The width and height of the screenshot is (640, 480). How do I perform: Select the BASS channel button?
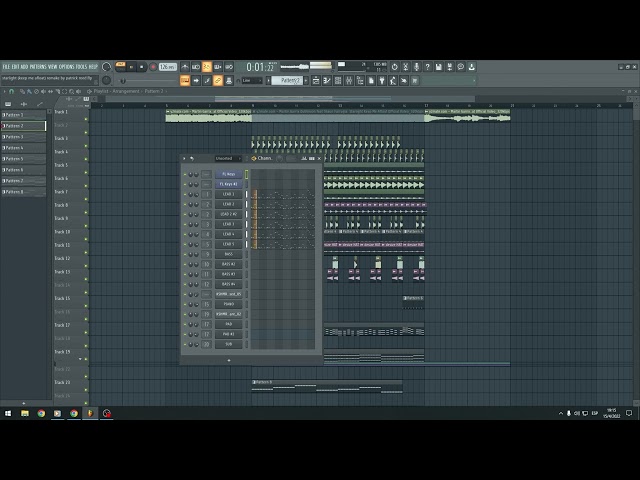point(229,254)
